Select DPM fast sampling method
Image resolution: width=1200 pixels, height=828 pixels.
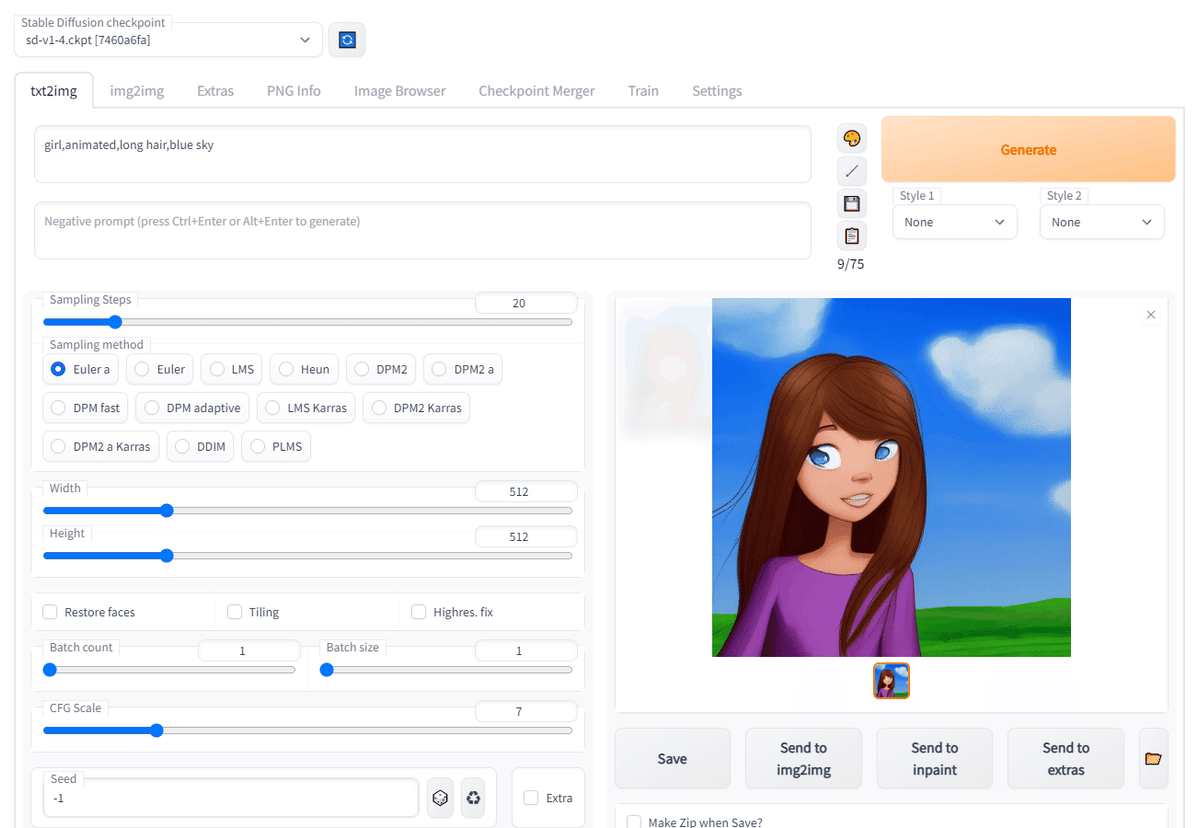[86, 408]
